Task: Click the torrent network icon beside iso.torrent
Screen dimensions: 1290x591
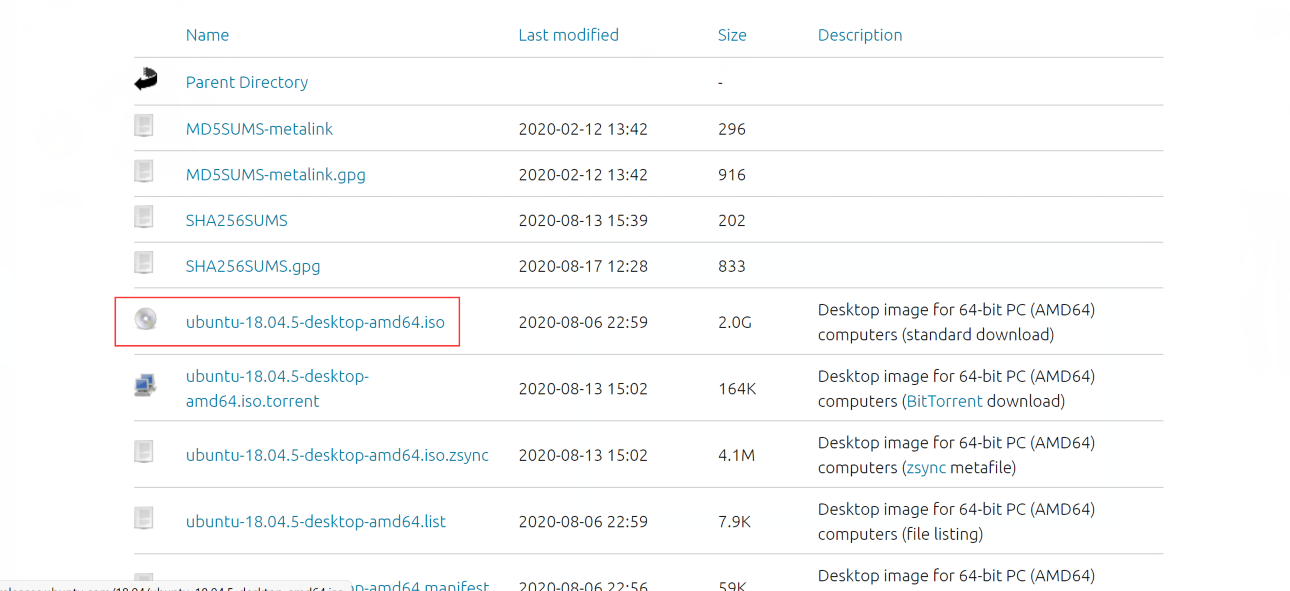Action: (x=145, y=386)
